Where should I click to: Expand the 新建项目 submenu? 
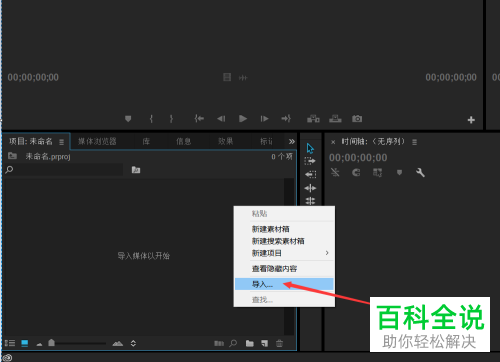[284, 253]
